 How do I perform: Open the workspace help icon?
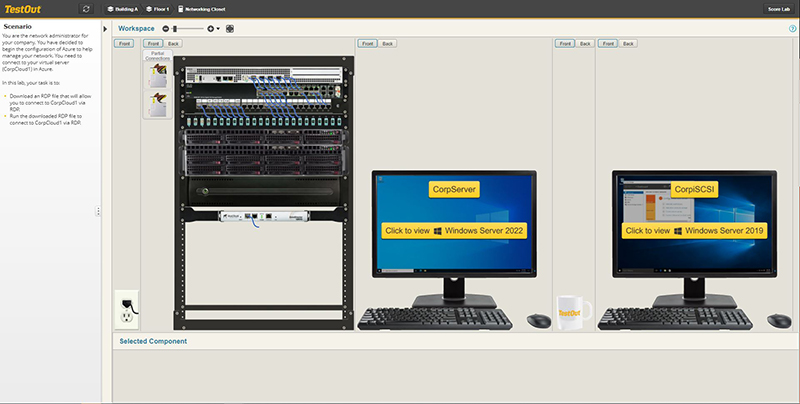[792, 29]
